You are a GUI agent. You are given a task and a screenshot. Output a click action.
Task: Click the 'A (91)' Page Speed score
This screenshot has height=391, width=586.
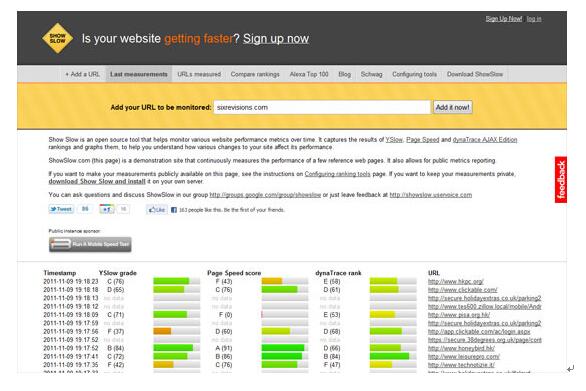tap(223, 348)
